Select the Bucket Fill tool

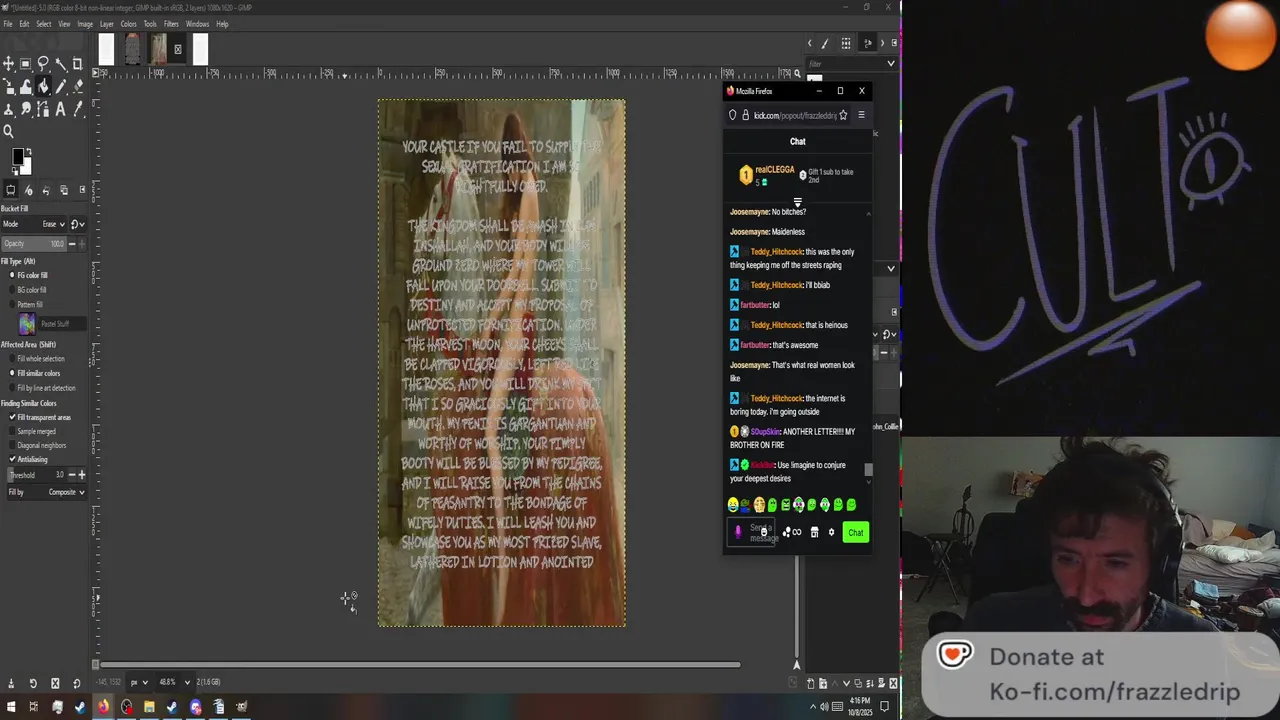43,87
